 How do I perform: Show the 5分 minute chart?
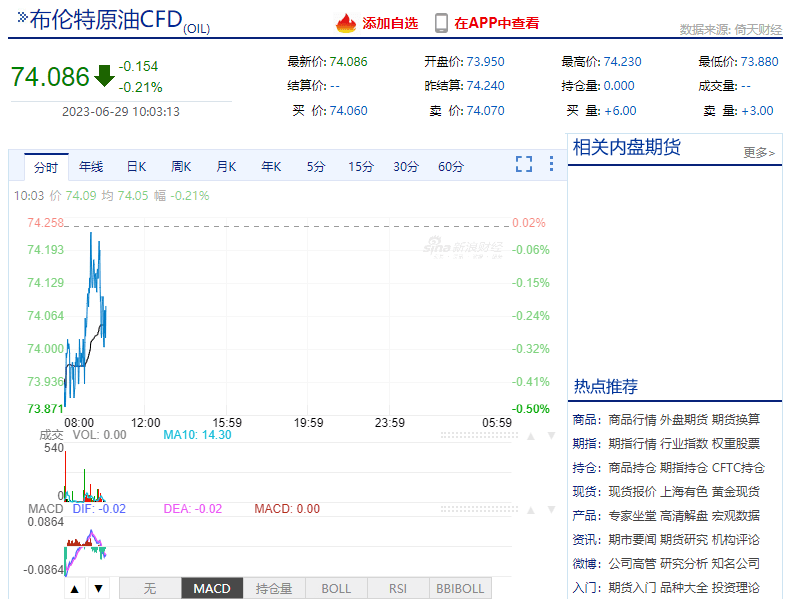(x=316, y=167)
